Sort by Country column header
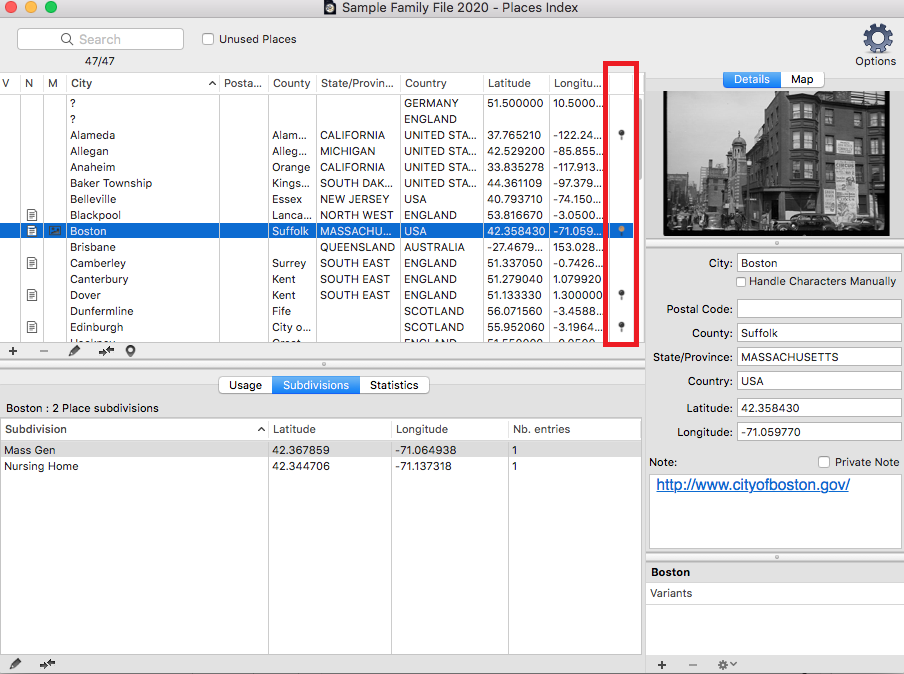The width and height of the screenshot is (904, 674). [x=442, y=83]
